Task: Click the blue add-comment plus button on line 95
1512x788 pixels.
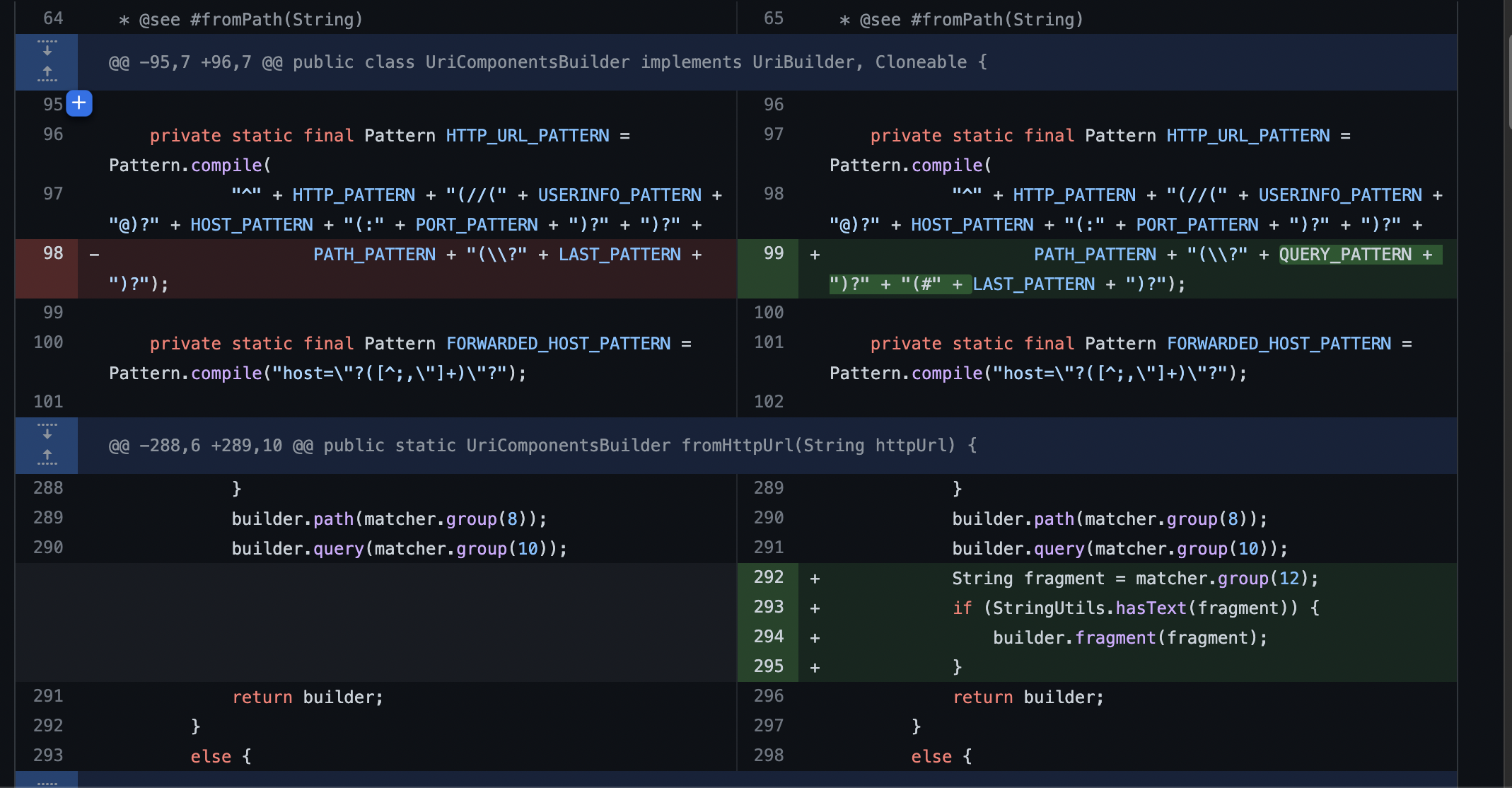Action: 79,103
